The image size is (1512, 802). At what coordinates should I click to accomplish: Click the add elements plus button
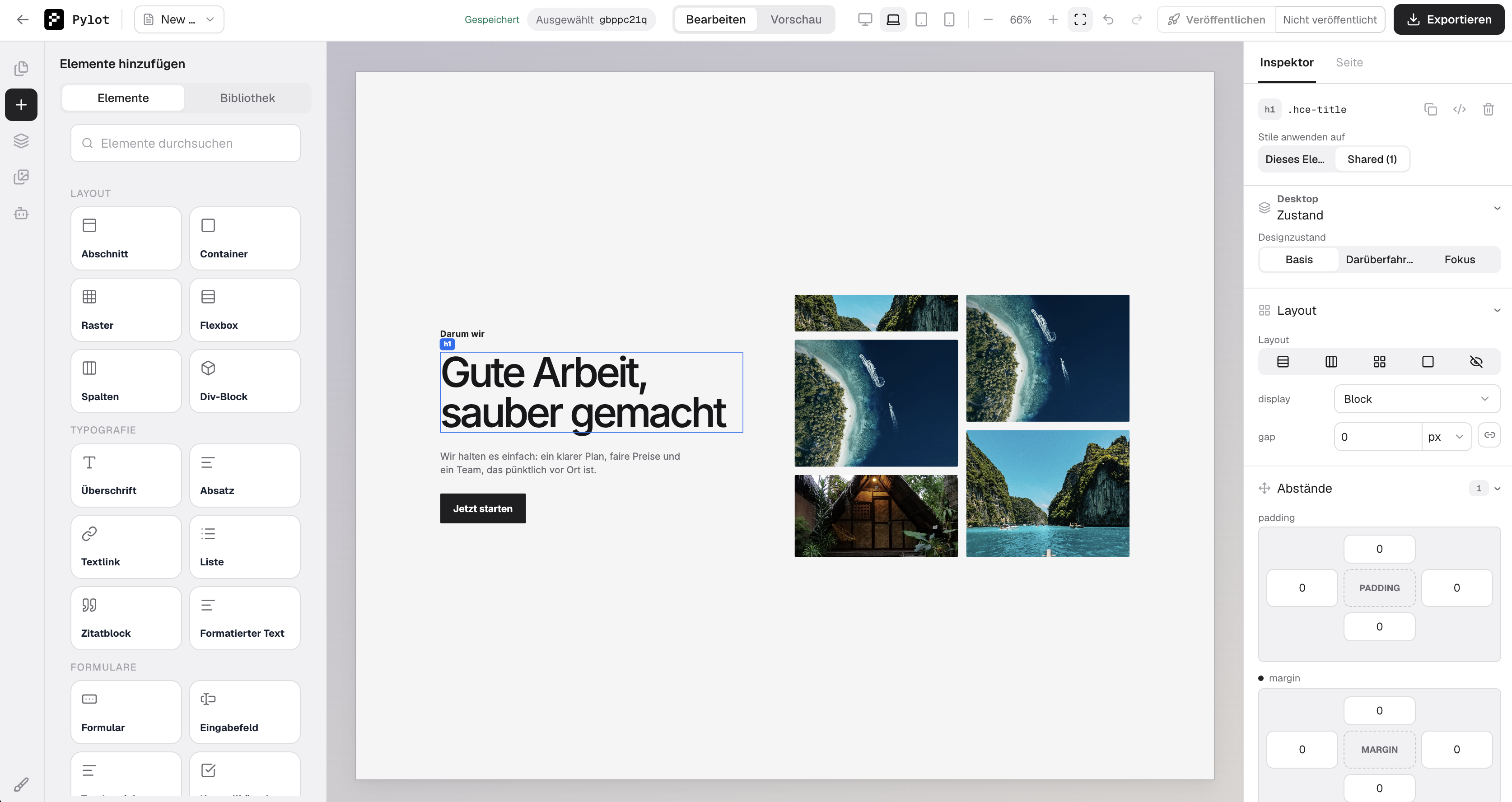[x=21, y=104]
